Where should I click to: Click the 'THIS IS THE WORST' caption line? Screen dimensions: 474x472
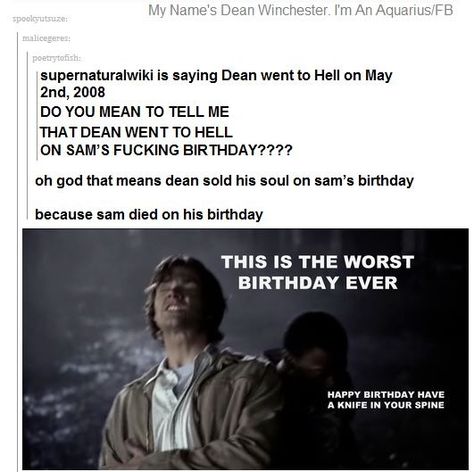pos(318,262)
